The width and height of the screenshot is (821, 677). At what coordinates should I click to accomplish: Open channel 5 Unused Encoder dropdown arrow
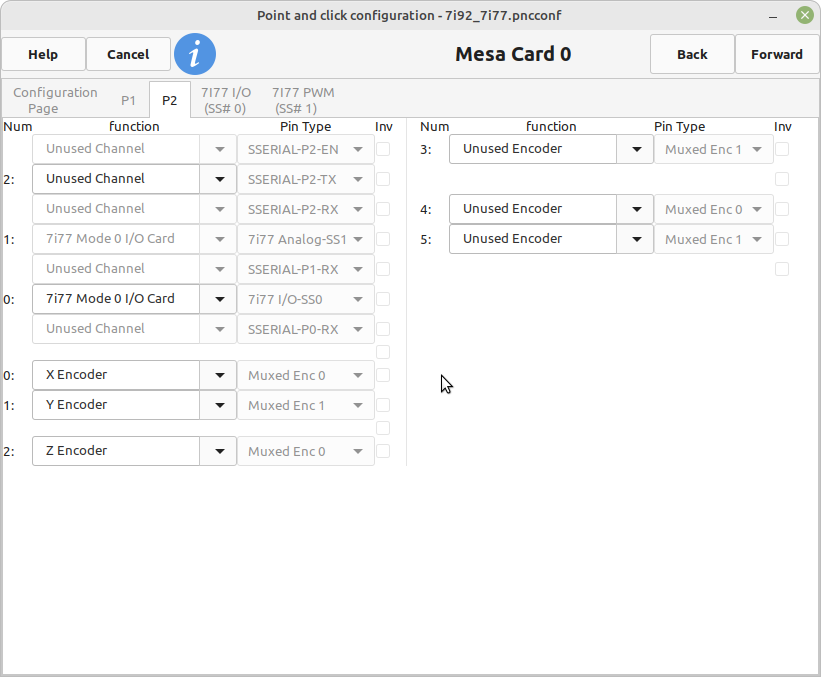[x=635, y=239]
